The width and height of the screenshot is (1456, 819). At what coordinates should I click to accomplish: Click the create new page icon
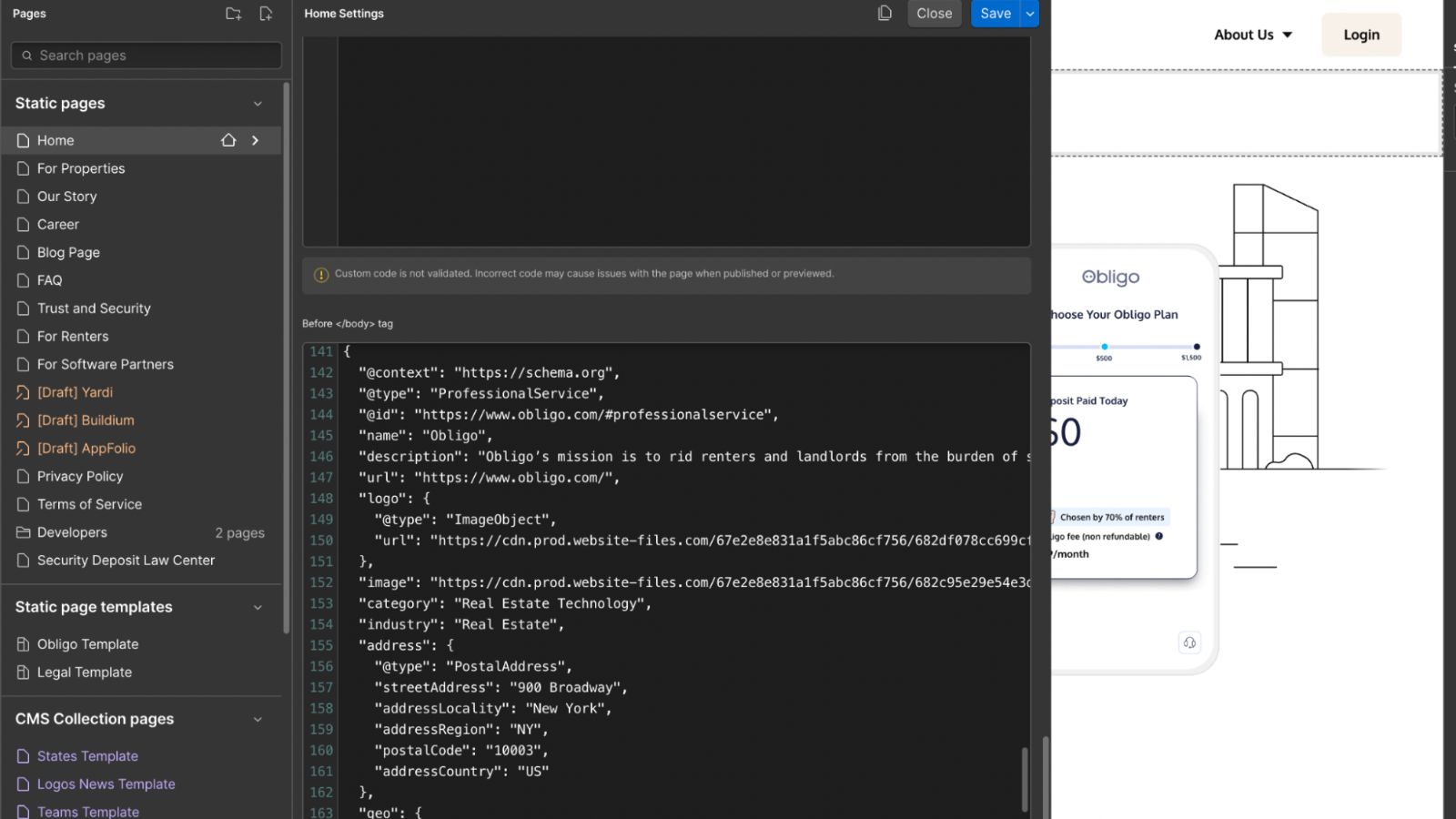(266, 14)
